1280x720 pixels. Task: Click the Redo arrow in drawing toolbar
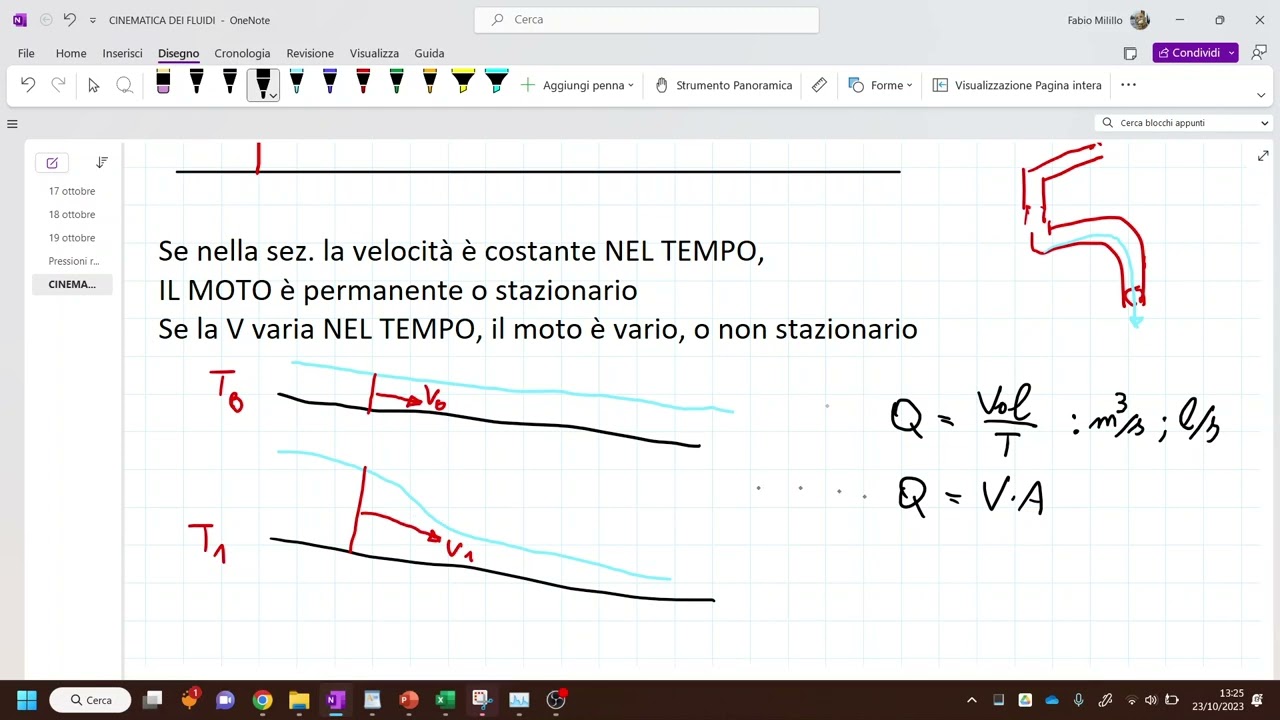coord(58,85)
